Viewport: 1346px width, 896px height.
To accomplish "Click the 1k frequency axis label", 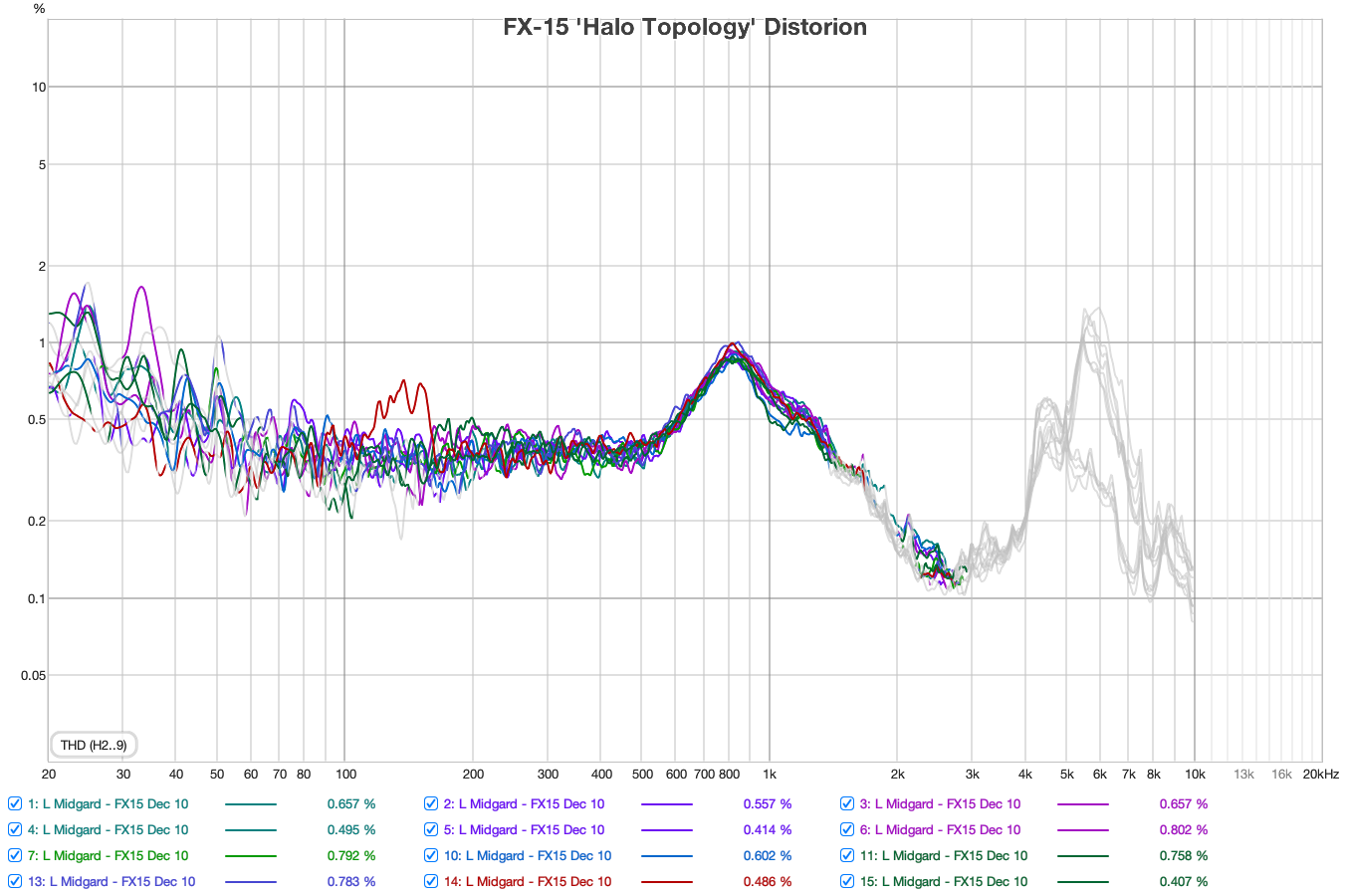I will click(769, 774).
